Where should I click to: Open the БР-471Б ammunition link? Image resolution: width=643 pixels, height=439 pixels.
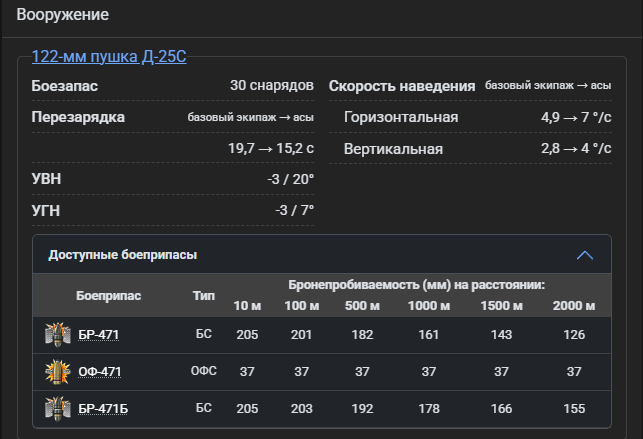point(103,409)
